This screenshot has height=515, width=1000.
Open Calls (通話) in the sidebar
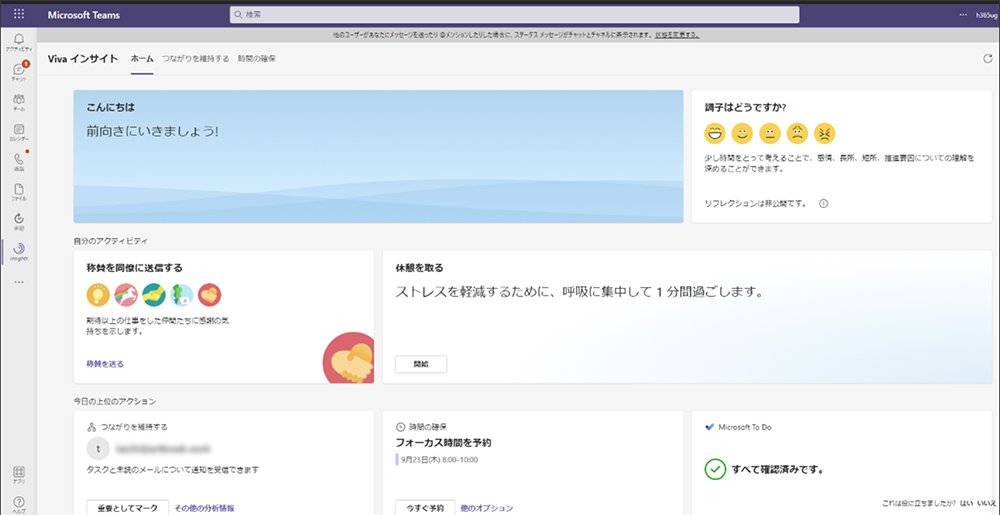coord(18,162)
